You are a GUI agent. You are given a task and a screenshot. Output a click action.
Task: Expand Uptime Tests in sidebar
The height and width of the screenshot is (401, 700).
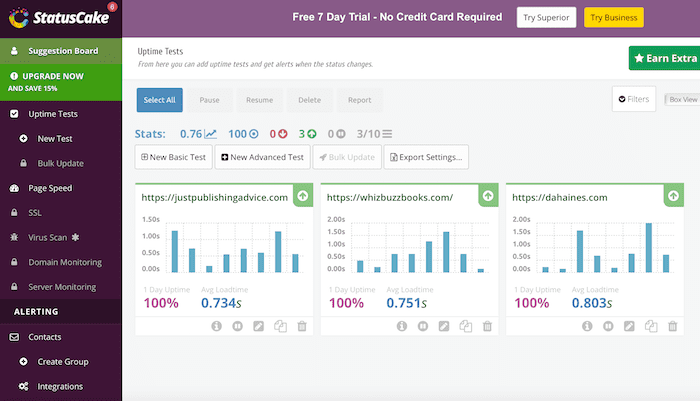pos(54,114)
